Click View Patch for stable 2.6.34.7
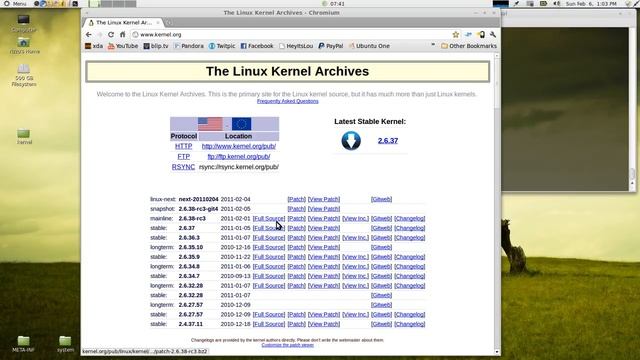640x360 pixels. (x=324, y=276)
